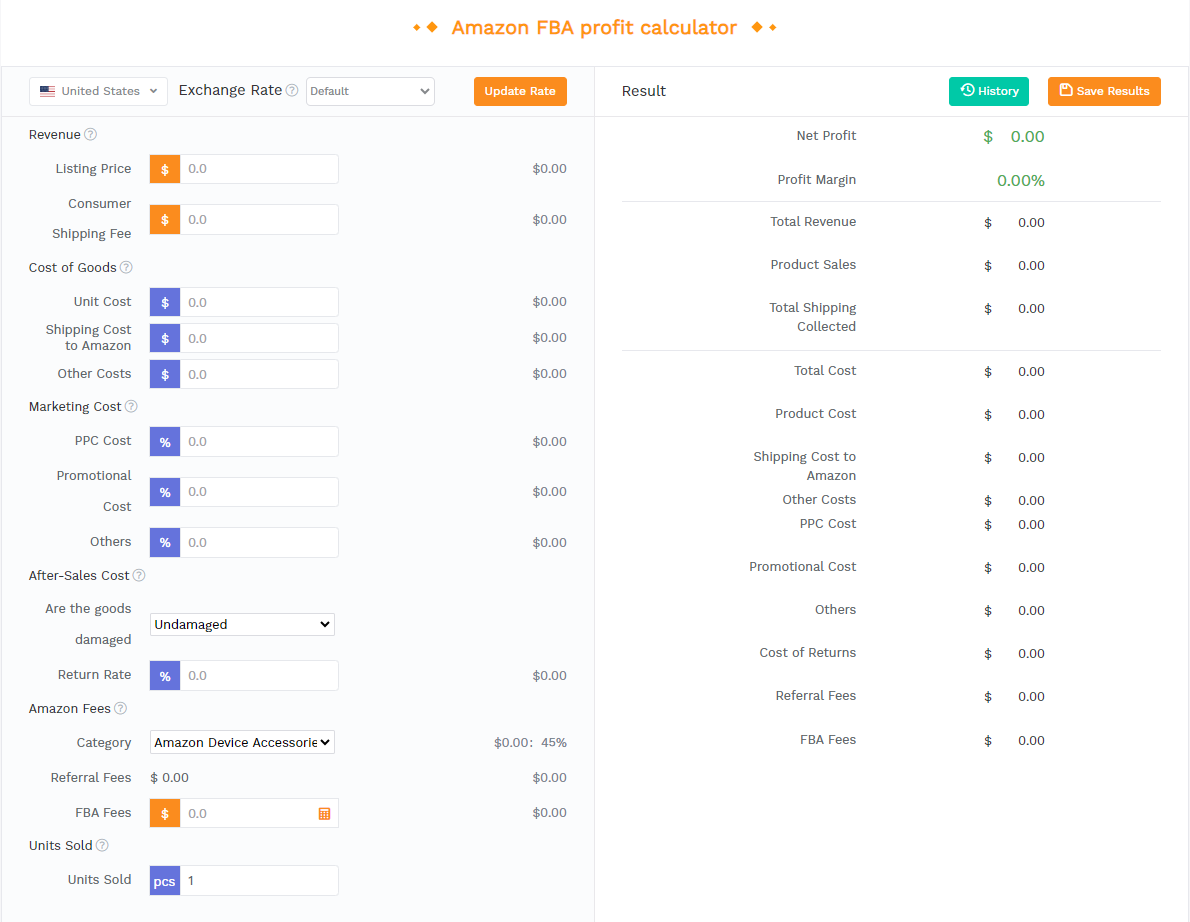Image resolution: width=1190 pixels, height=922 pixels.
Task: Focus the Other Costs input field
Action: tap(259, 374)
